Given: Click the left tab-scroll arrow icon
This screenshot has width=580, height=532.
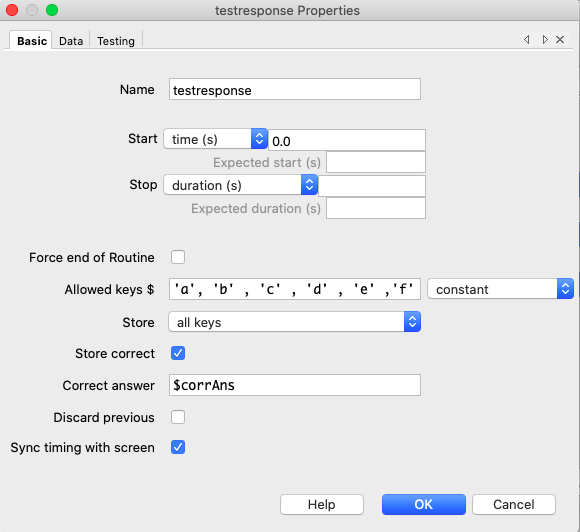Looking at the screenshot, I should coord(527,39).
